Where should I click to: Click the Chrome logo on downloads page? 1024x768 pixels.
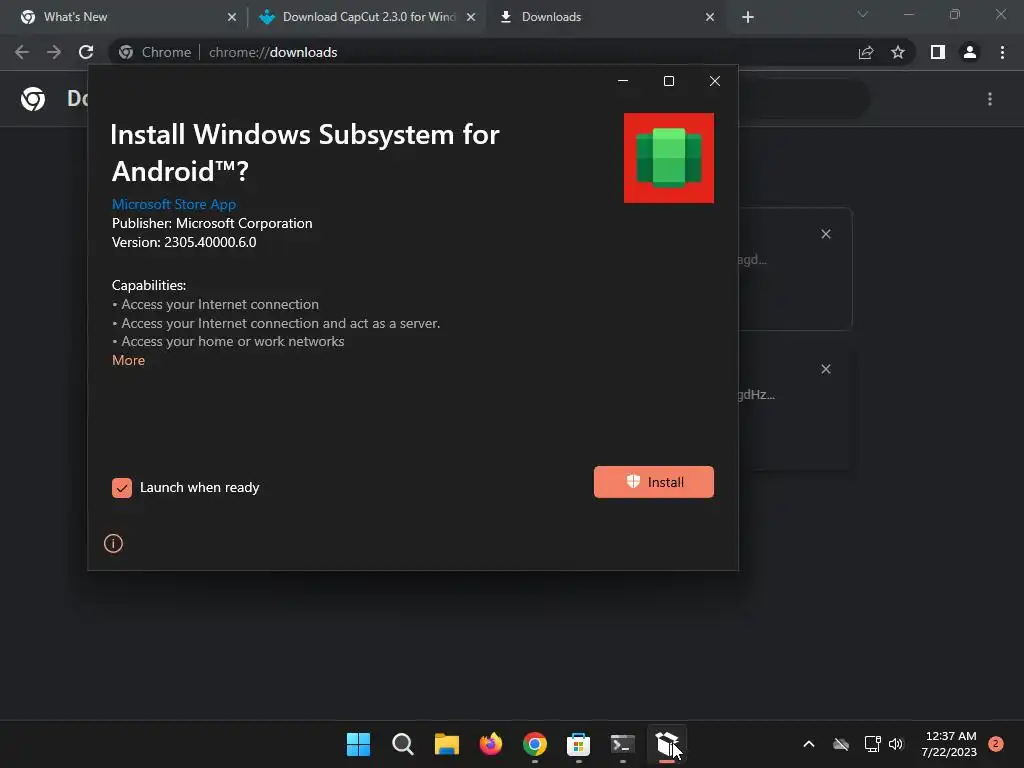33,99
